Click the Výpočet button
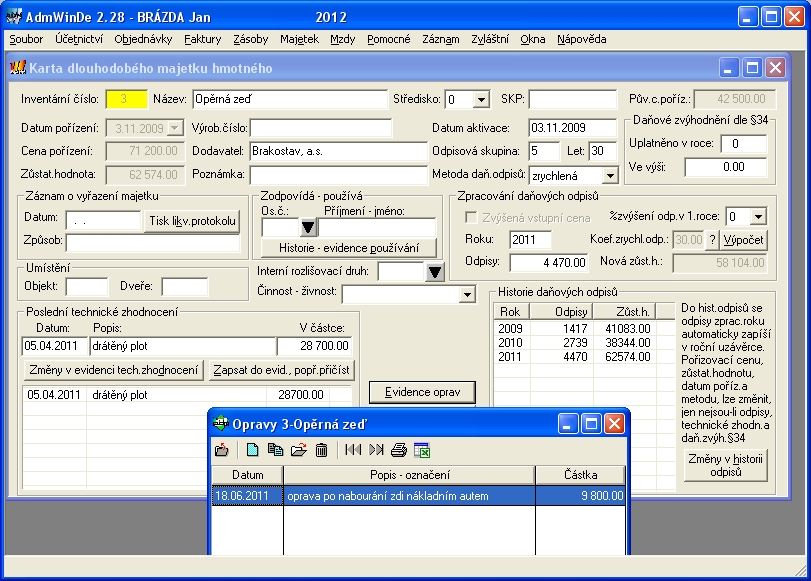This screenshot has height=581, width=811. (743, 240)
